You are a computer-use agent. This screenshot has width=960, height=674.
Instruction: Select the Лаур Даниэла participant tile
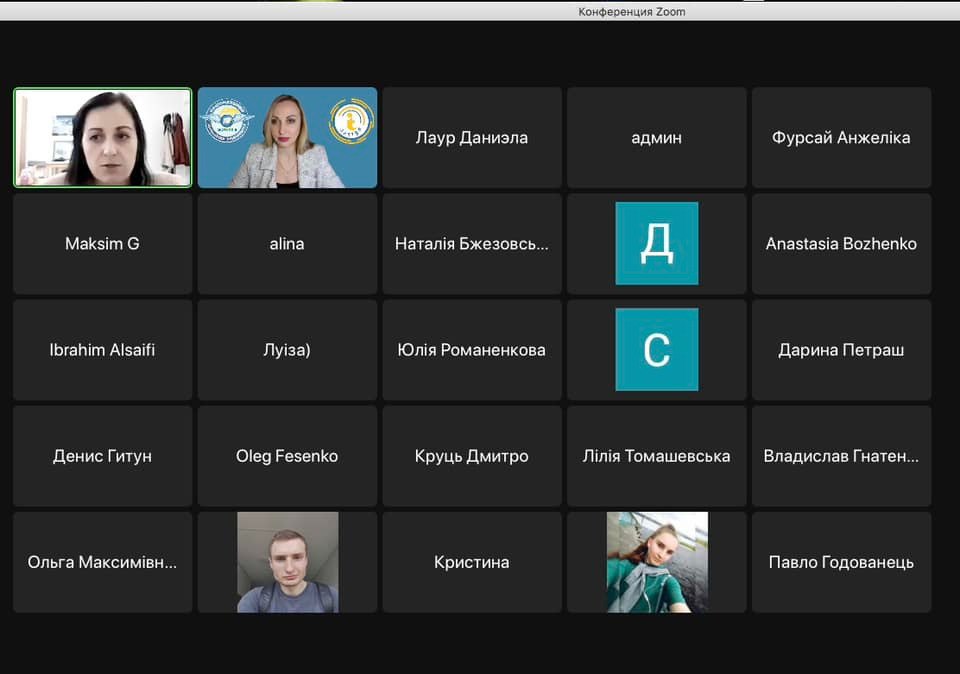pyautogui.click(x=472, y=137)
